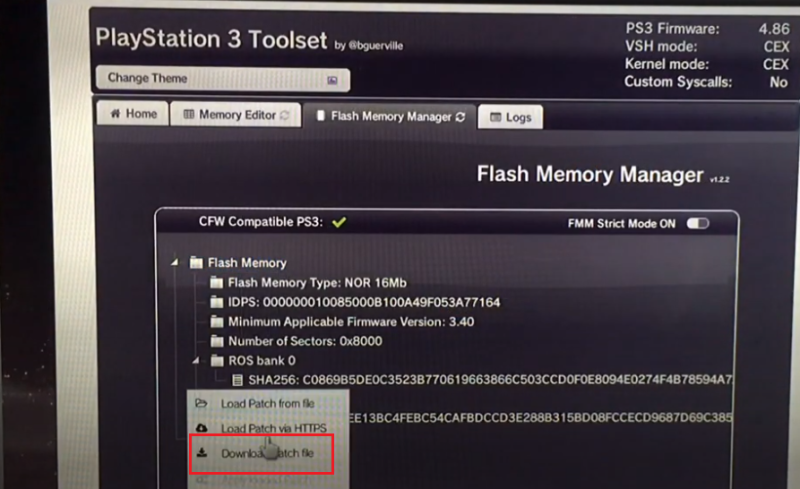
Task: Click the cloud download icon for HTTPS patch
Action: coord(202,428)
